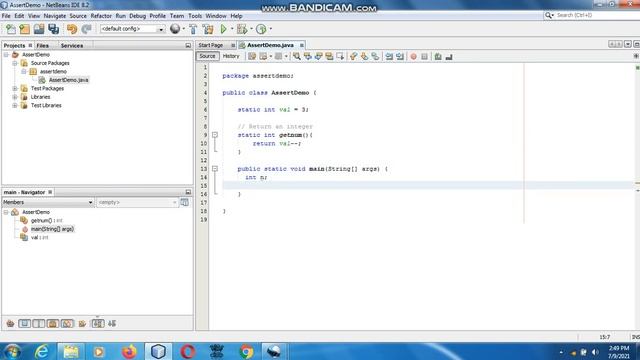
Task: Click the New File toolbar icon
Action: pos(11,29)
